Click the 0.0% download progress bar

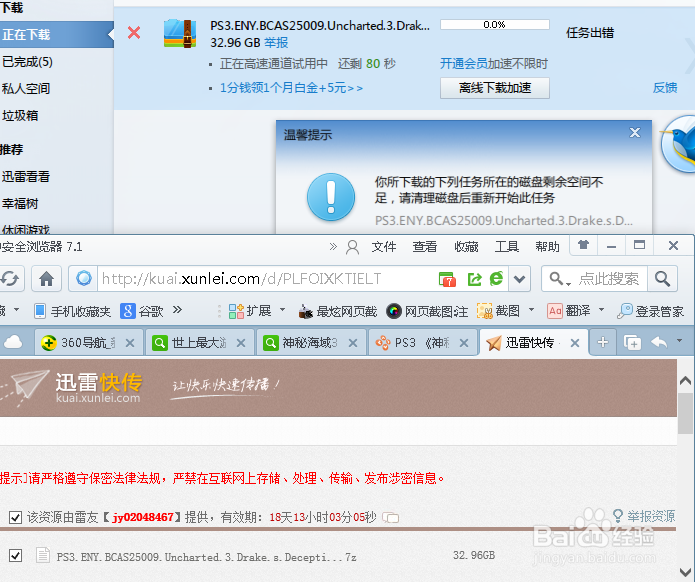click(x=495, y=24)
